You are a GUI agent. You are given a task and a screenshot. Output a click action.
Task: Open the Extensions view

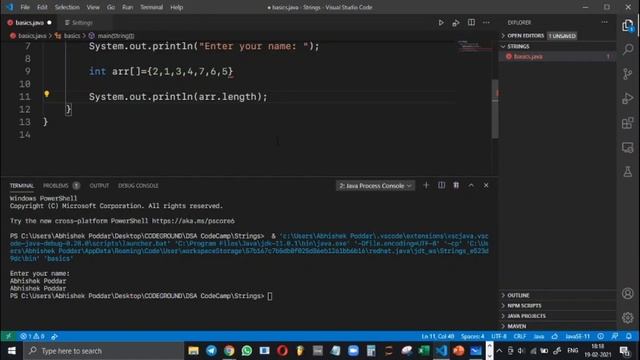[x=628, y=123]
